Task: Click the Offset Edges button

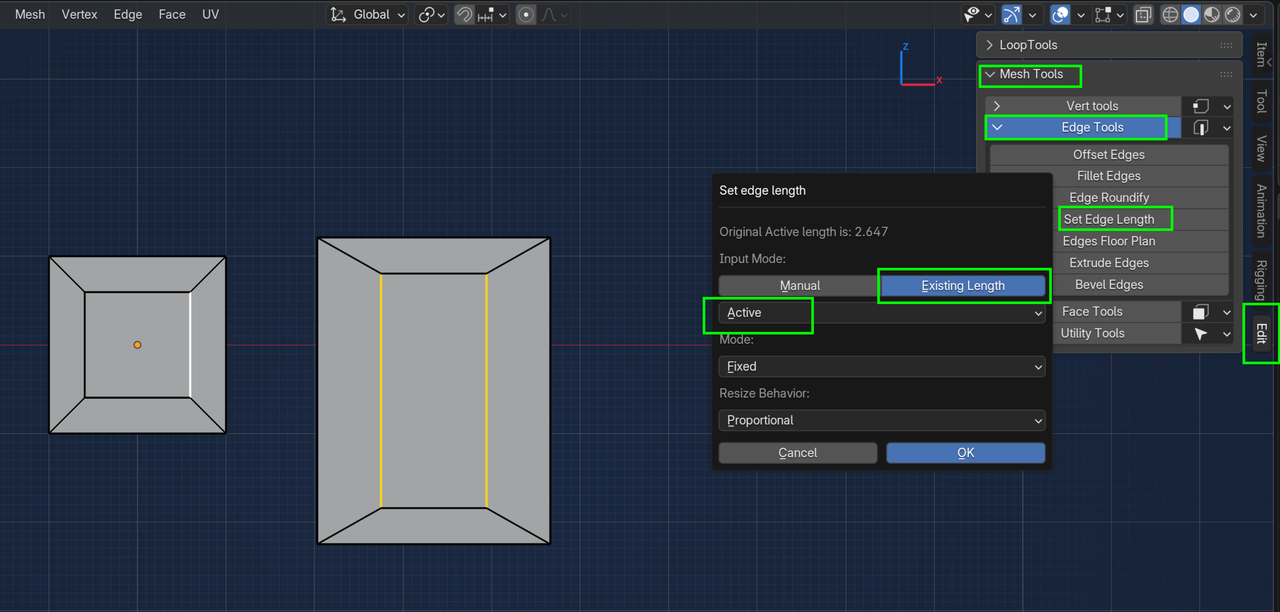Action: [x=1108, y=155]
